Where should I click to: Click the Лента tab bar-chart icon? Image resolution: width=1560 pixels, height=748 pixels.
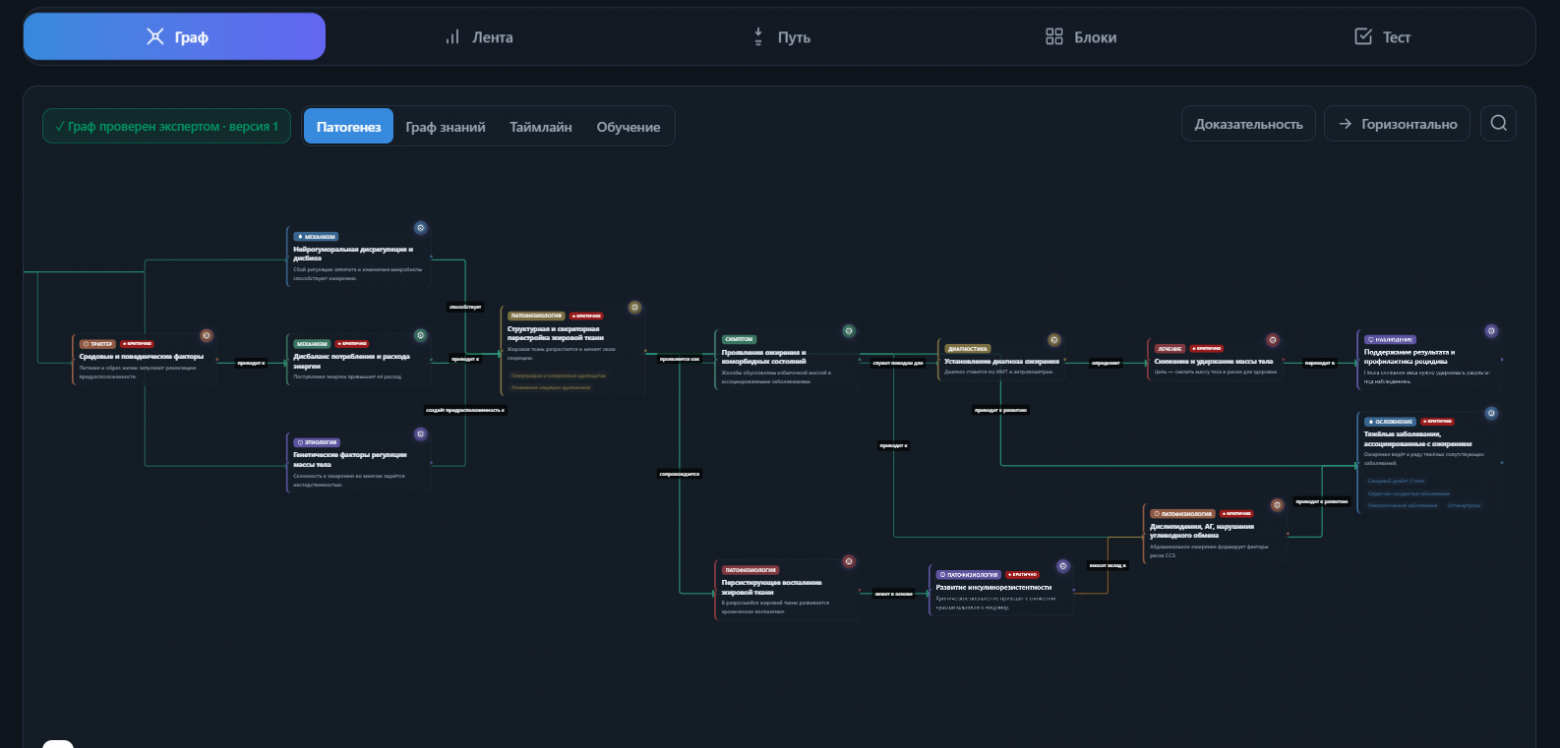click(x=452, y=37)
